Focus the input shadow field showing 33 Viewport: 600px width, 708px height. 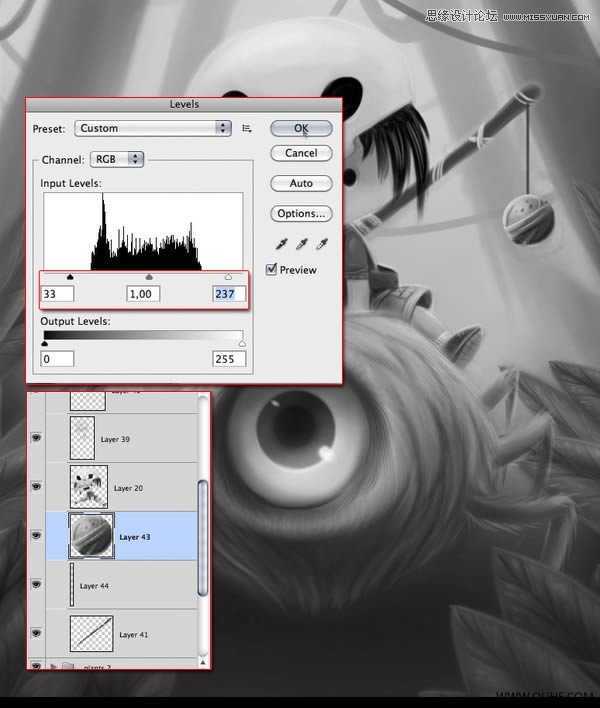tap(57, 294)
